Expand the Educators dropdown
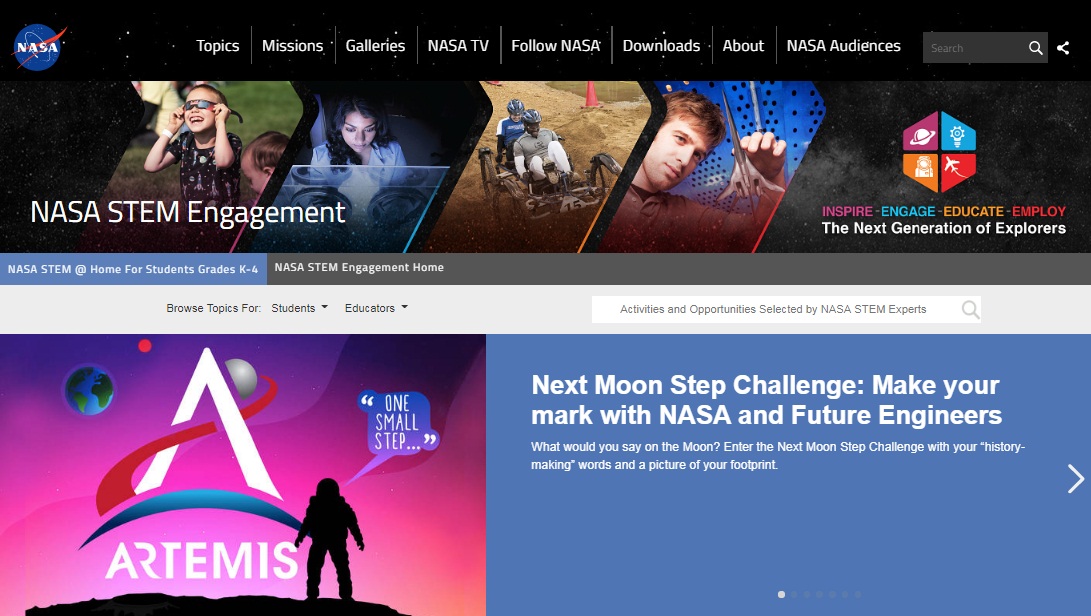The height and width of the screenshot is (616, 1091). click(x=376, y=308)
